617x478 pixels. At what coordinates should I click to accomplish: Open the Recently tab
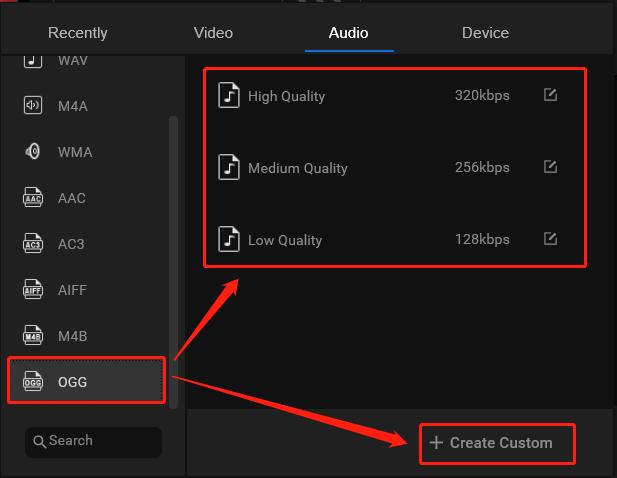tap(78, 33)
